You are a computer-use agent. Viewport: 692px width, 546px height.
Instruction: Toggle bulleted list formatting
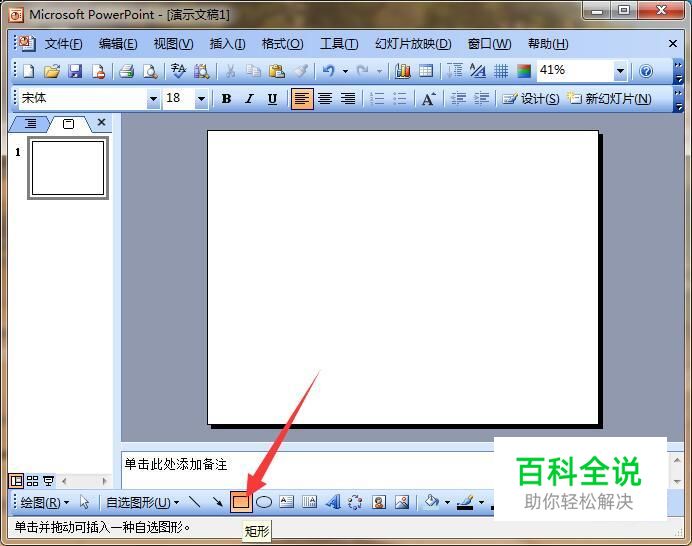tap(399, 99)
